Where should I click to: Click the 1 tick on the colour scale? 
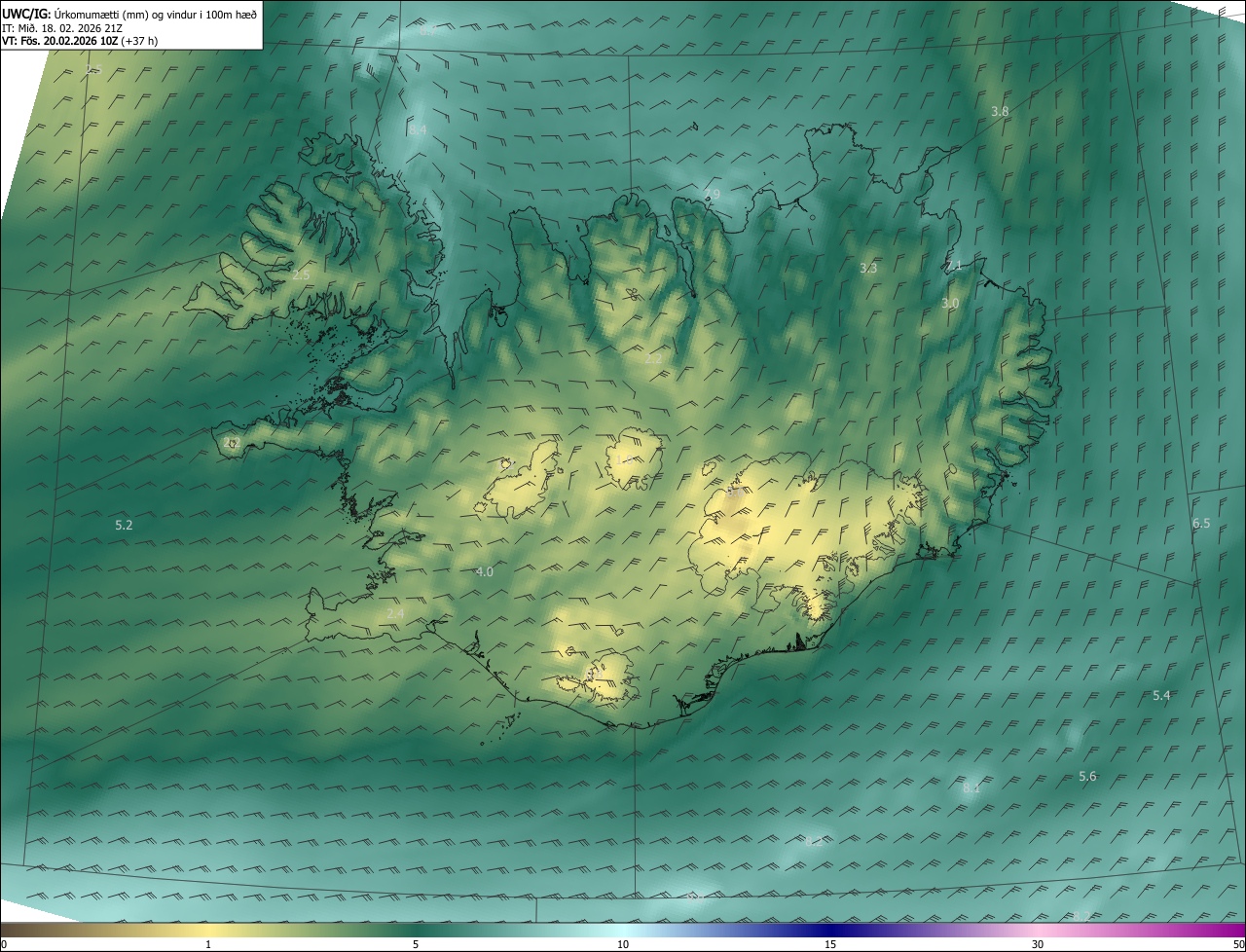208,944
